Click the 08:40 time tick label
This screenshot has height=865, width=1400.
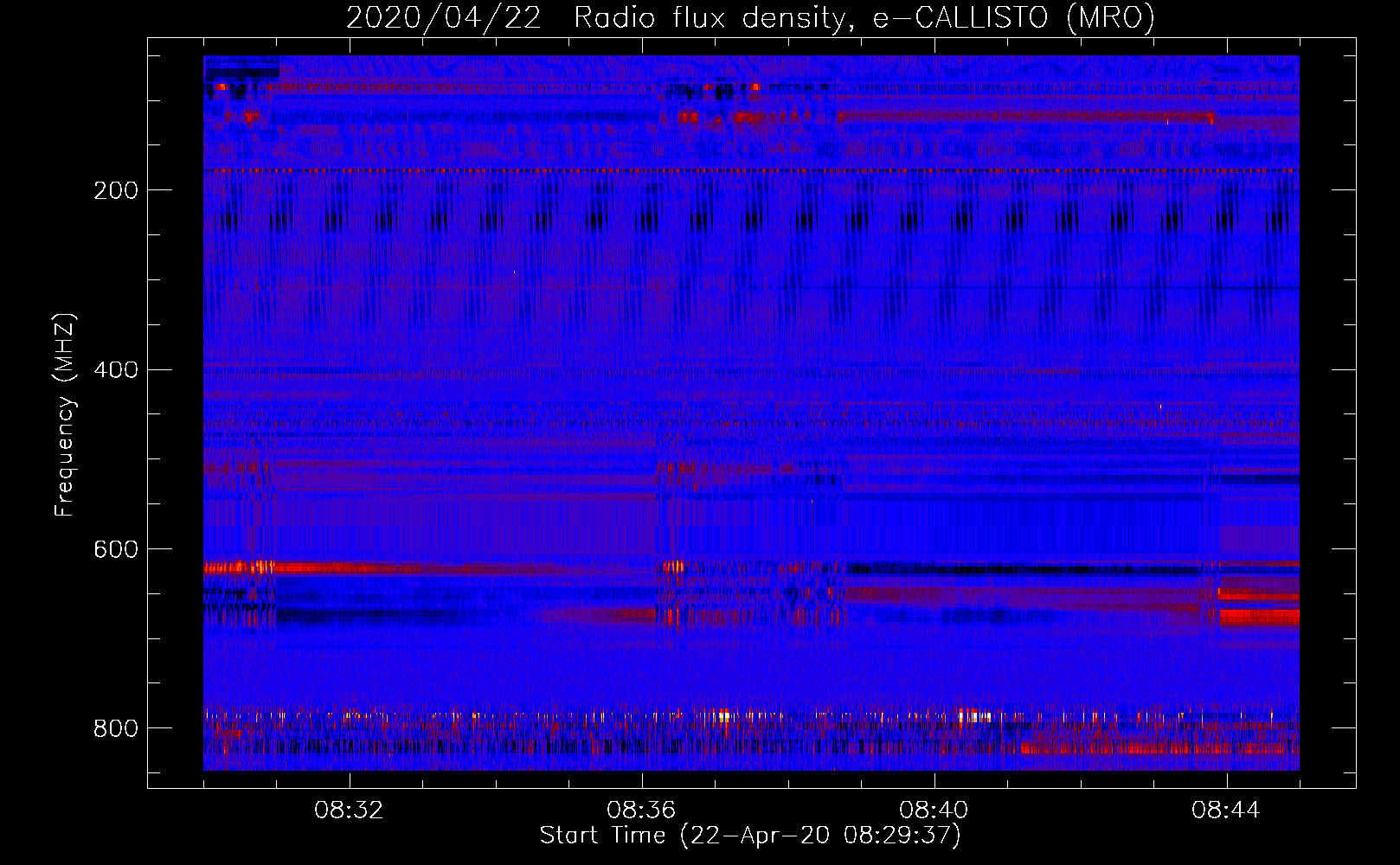[x=934, y=811]
